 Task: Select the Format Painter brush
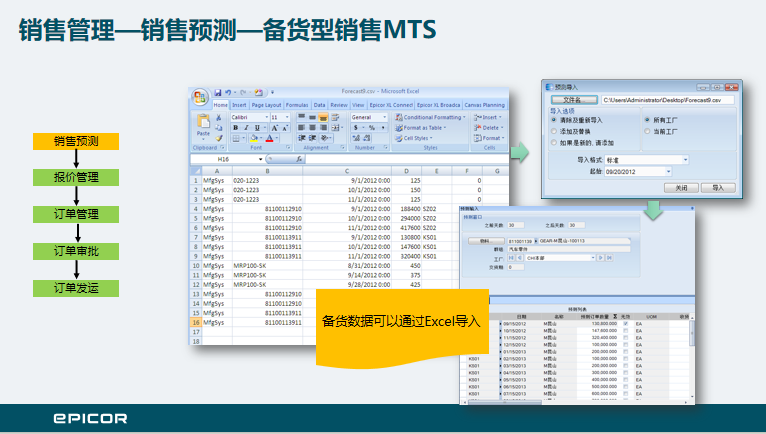pyautogui.click(x=219, y=138)
